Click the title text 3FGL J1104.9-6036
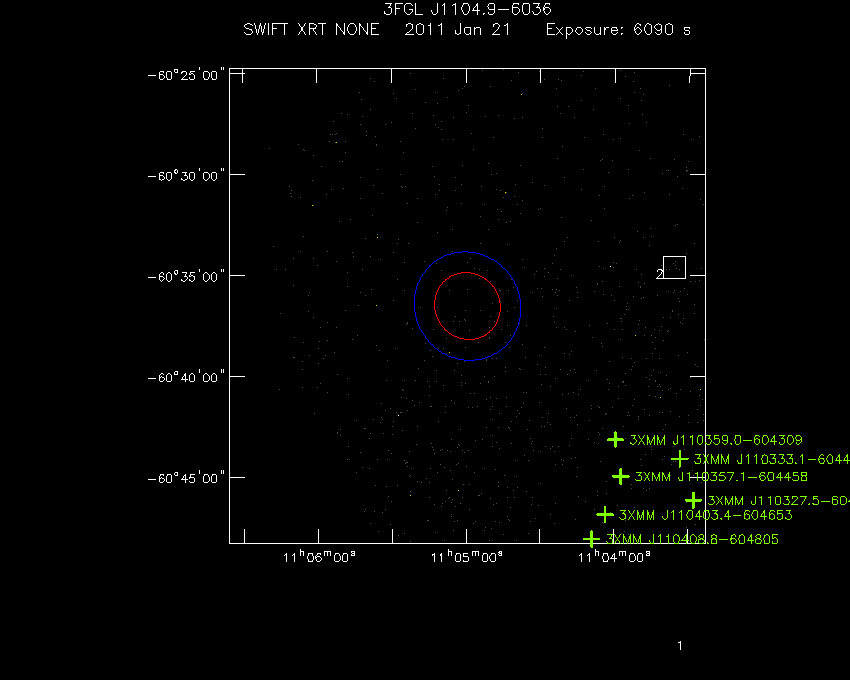 click(467, 9)
